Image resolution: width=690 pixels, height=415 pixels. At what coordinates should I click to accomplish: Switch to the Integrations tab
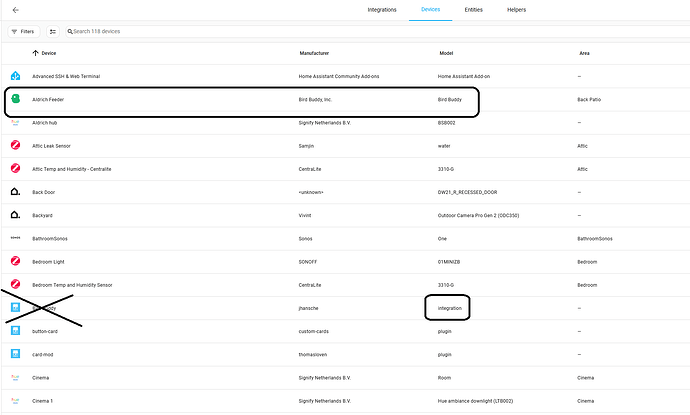click(382, 10)
